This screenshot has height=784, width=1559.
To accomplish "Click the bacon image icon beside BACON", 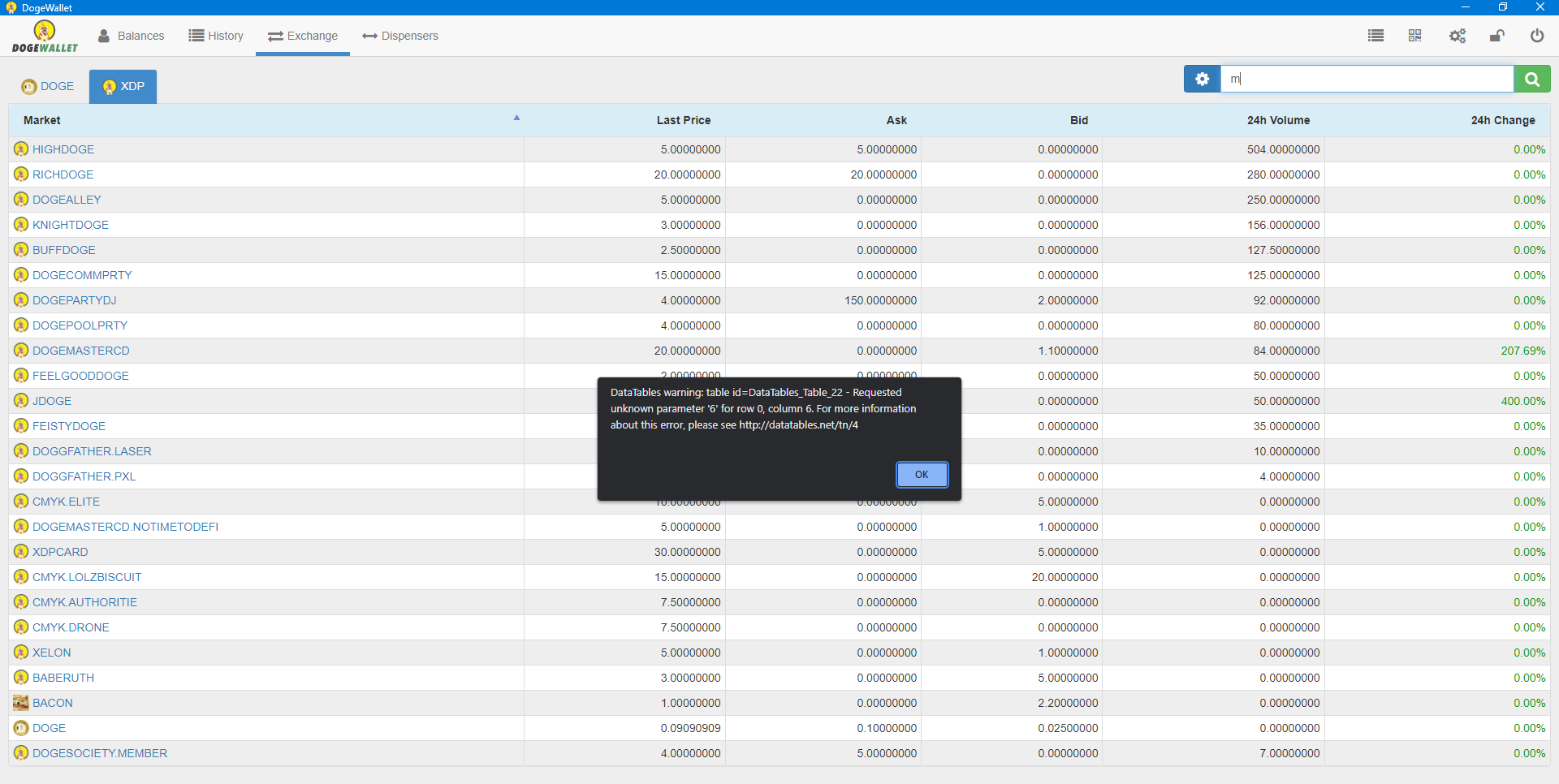I will pyautogui.click(x=21, y=703).
